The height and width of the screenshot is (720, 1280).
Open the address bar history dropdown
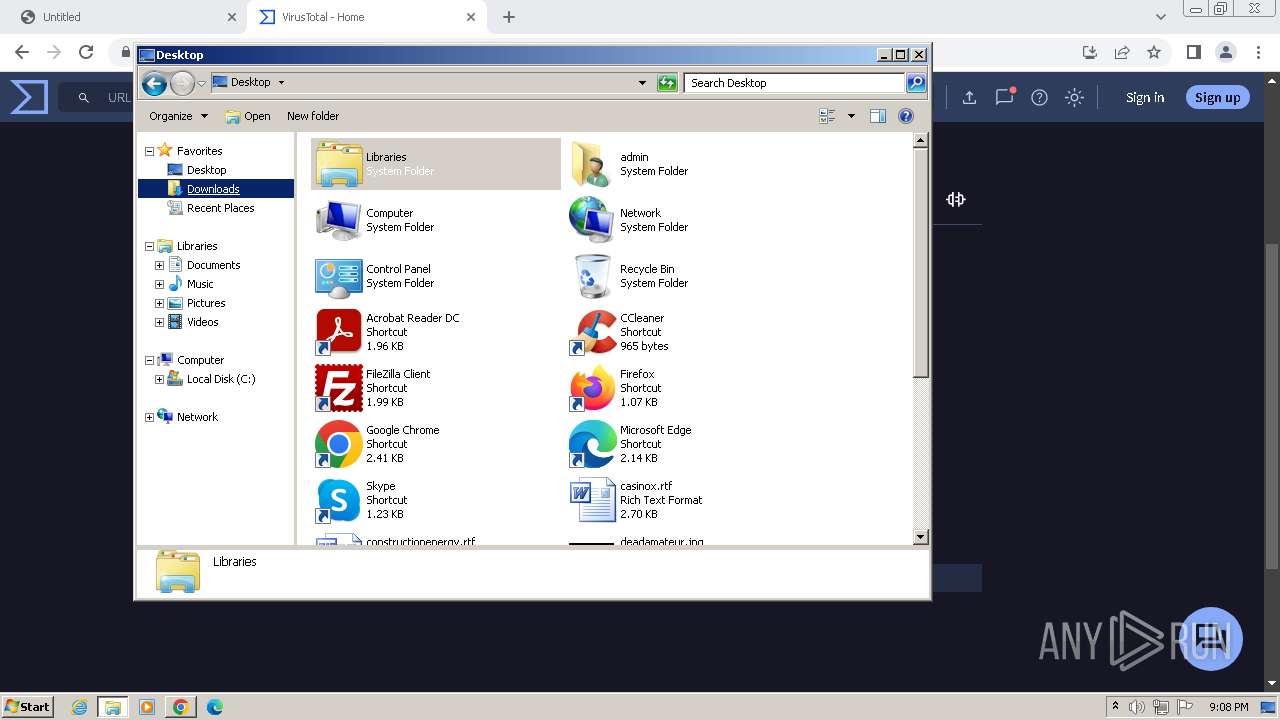click(x=642, y=83)
